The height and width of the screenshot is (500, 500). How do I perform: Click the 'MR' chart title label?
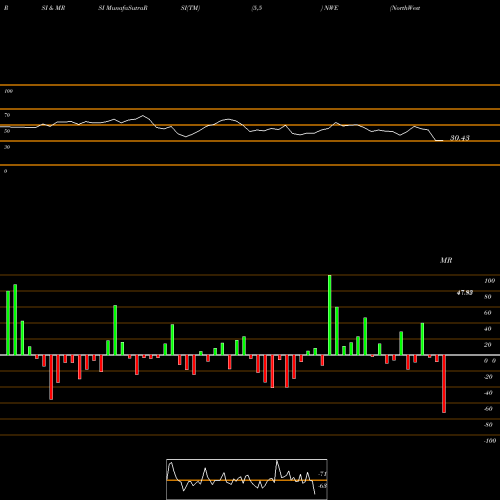(446, 260)
